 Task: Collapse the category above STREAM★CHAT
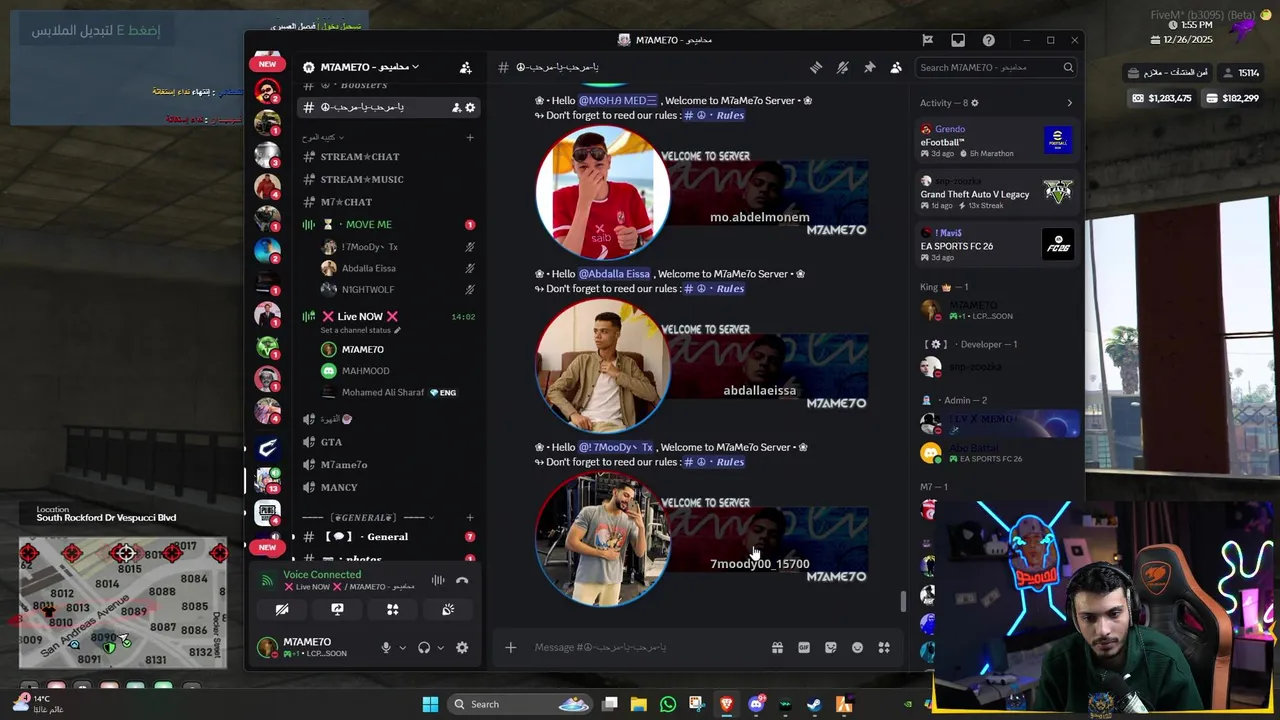pyautogui.click(x=323, y=137)
